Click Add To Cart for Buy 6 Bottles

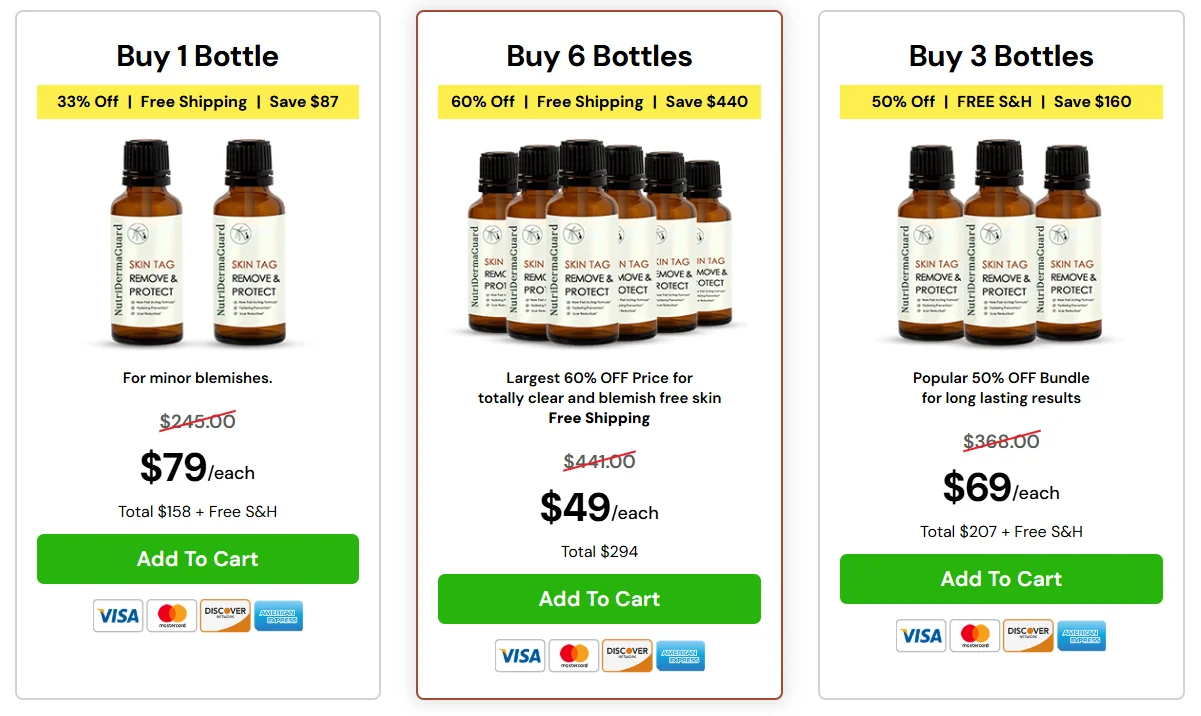tap(598, 599)
